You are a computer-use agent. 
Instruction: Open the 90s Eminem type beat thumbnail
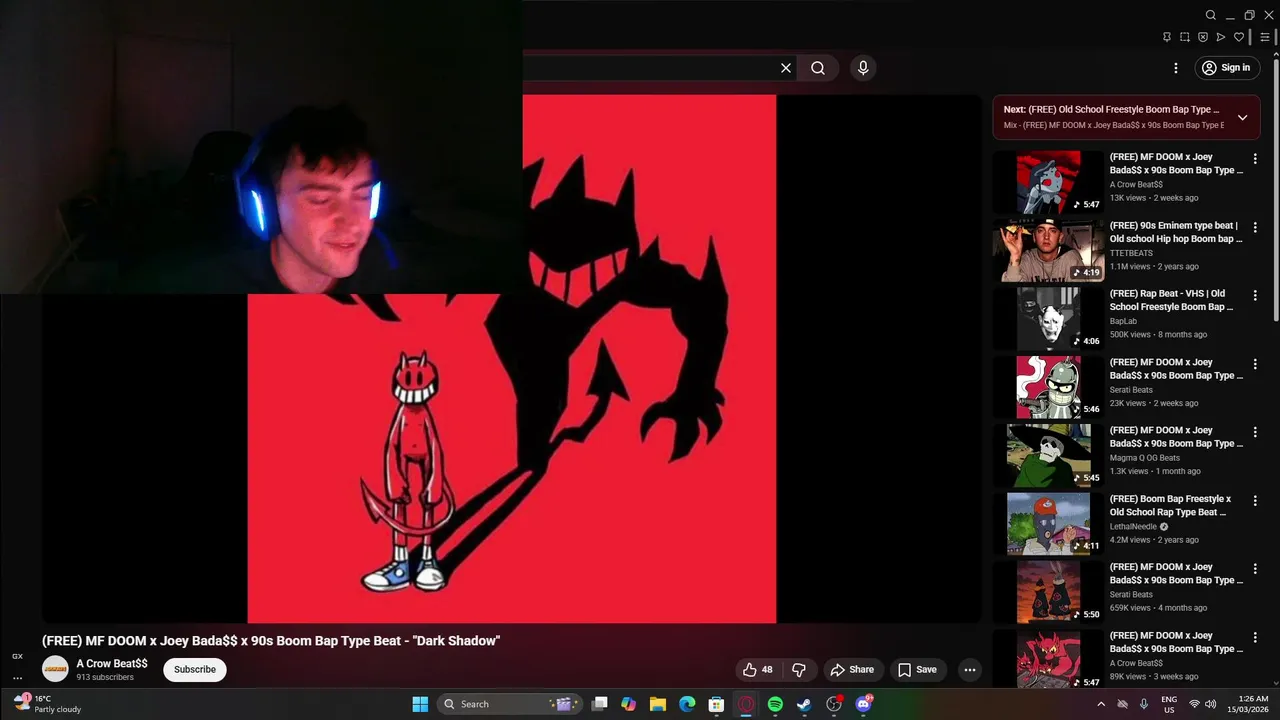pyautogui.click(x=1048, y=250)
